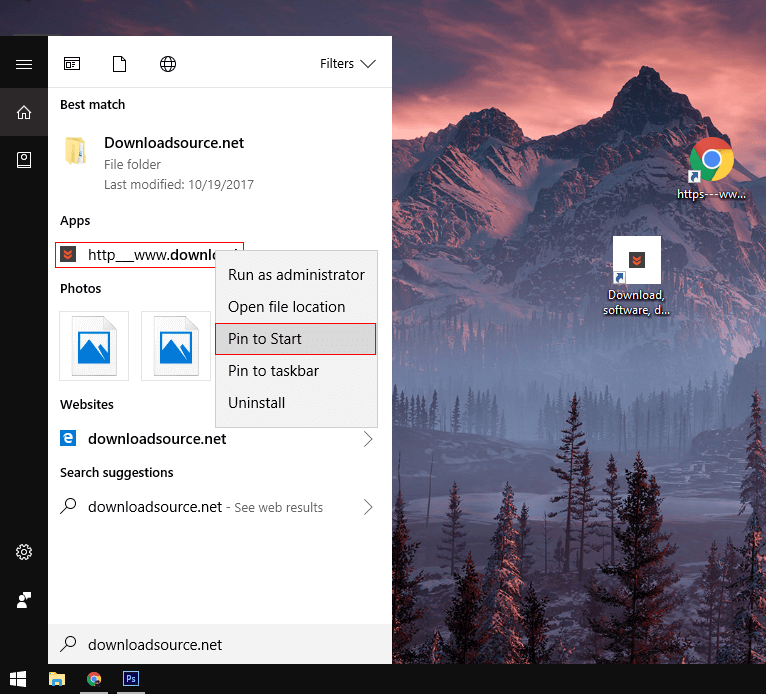Open the first photo thumbnail
Screen dimensions: 766x694
[x=94, y=346]
